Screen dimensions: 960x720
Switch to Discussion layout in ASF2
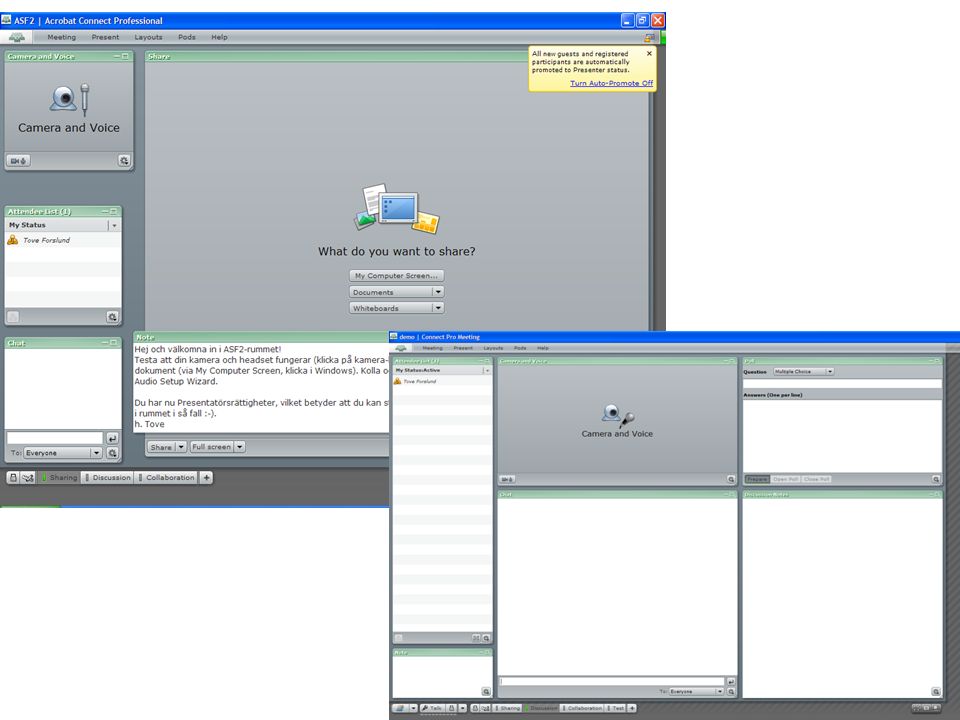coord(108,478)
